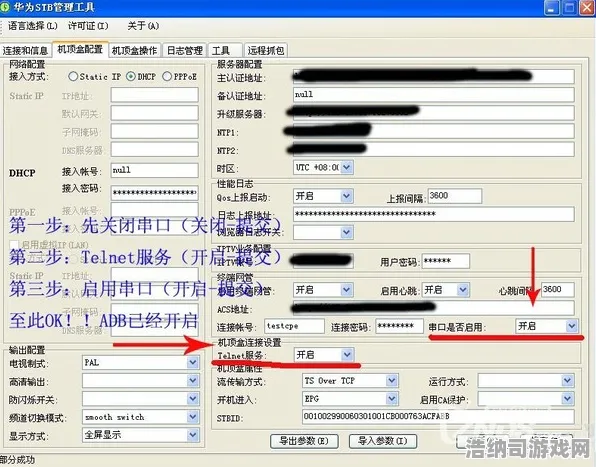Click the 心跳间隔 3600 field
The height and width of the screenshot is (467, 596).
(x=557, y=290)
